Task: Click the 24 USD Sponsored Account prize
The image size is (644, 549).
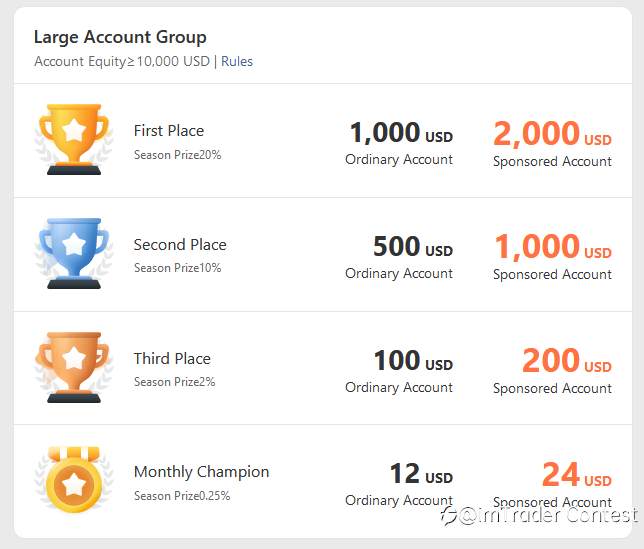Action: [x=552, y=485]
